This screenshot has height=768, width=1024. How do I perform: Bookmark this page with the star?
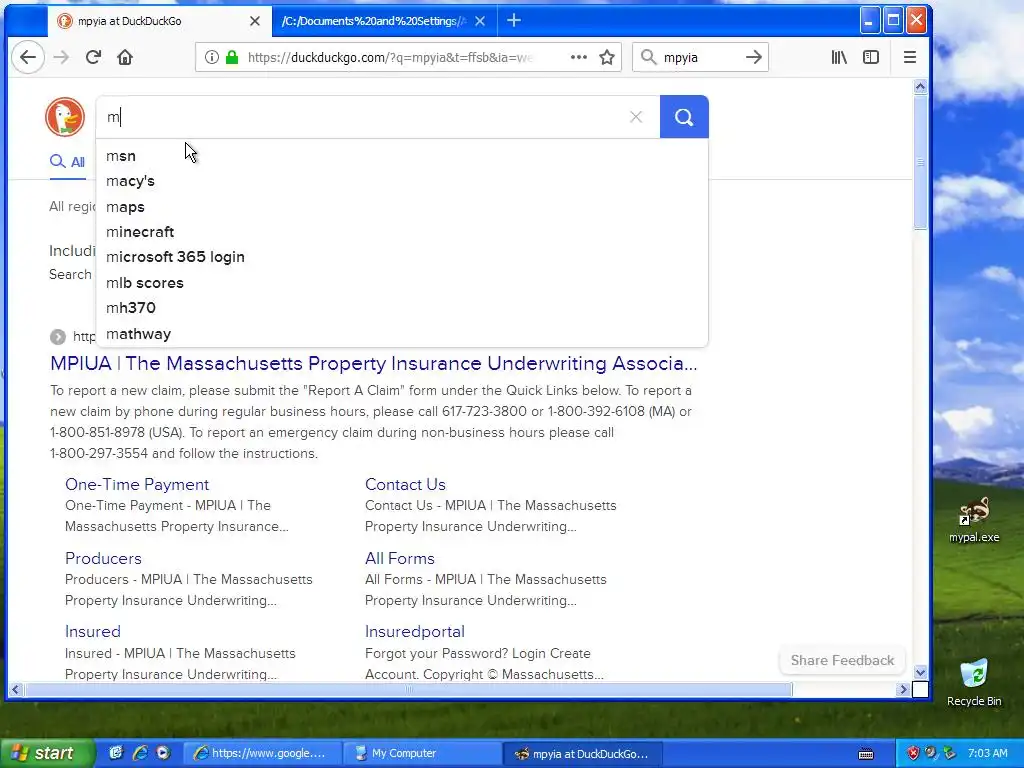pos(607,57)
